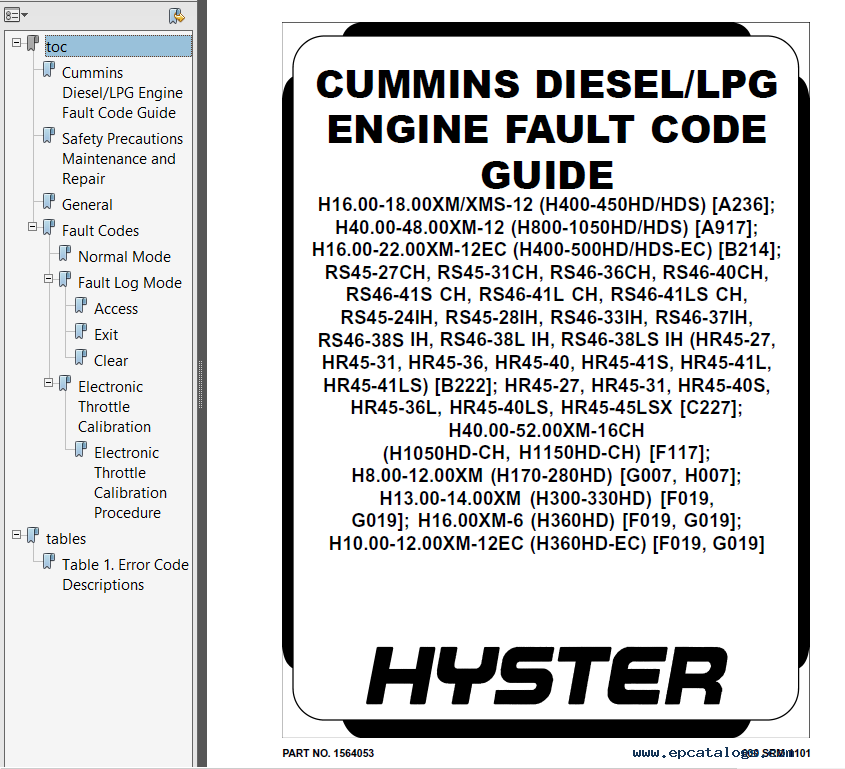Collapse the Electronic Throttle Calibration branch
This screenshot has width=845, height=769.
point(49,383)
